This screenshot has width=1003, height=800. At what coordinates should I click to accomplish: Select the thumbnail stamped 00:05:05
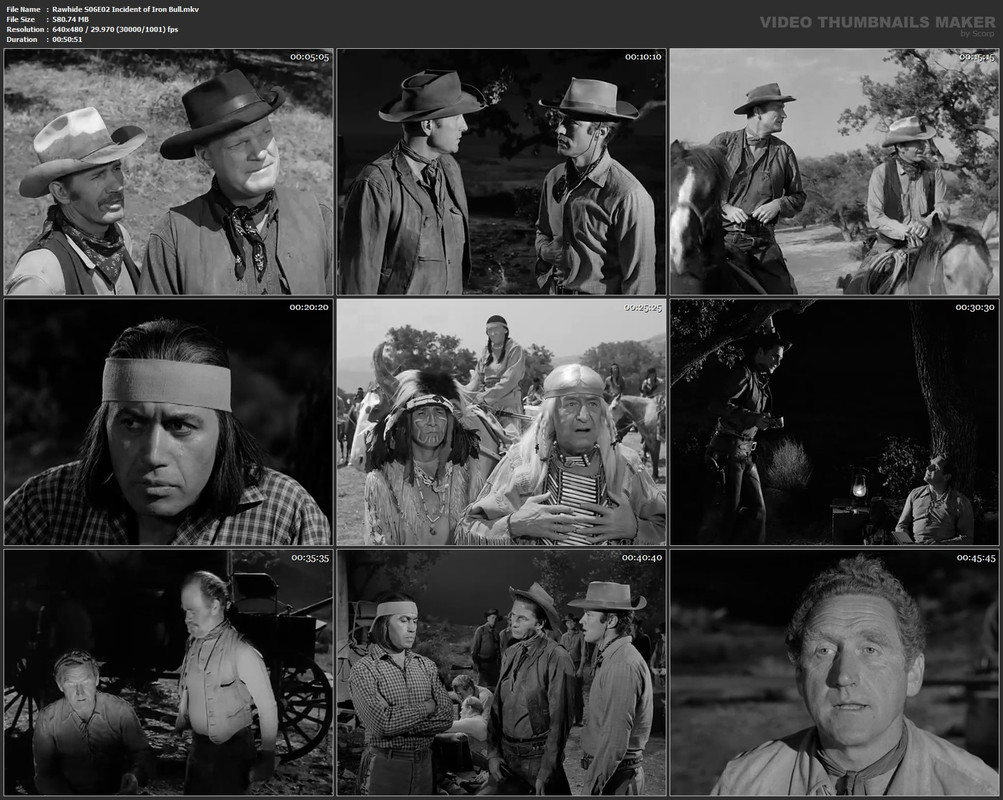[168, 171]
